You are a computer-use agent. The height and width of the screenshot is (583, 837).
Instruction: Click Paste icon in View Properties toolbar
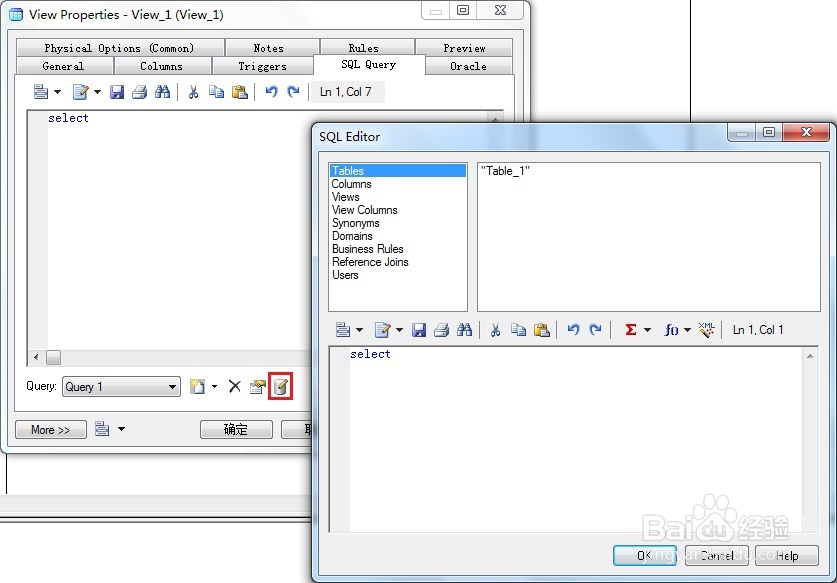[x=240, y=92]
